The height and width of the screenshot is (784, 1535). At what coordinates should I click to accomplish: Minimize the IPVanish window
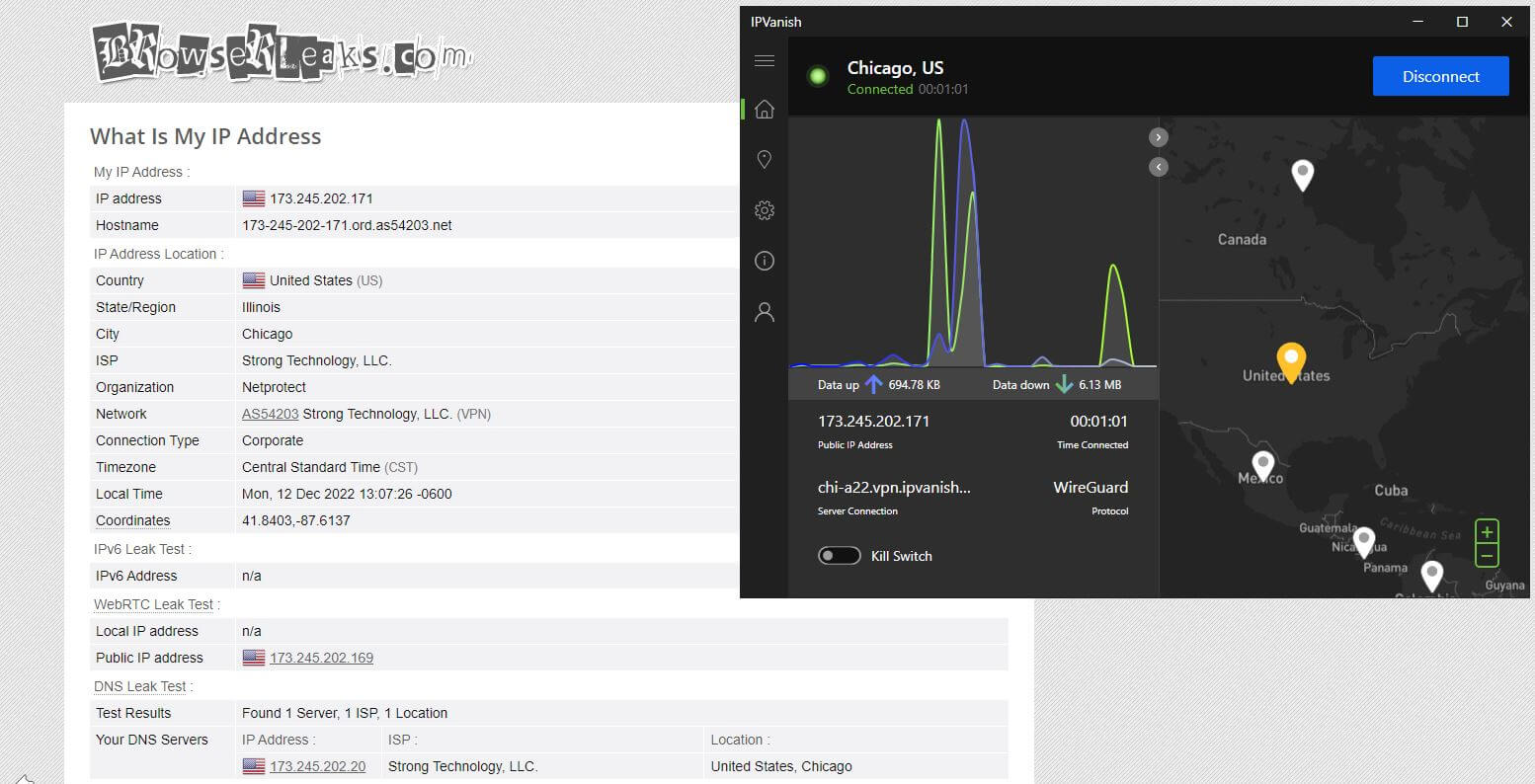[1417, 21]
